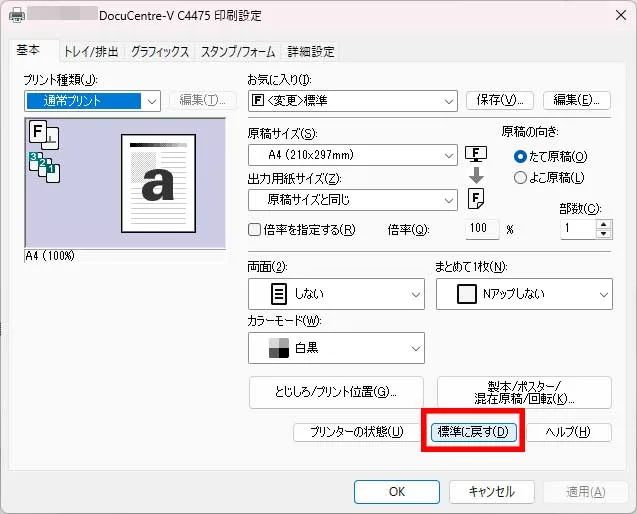The image size is (637, 514).
Task: Select the たて原稿 portrait radio button
Action: point(520,157)
